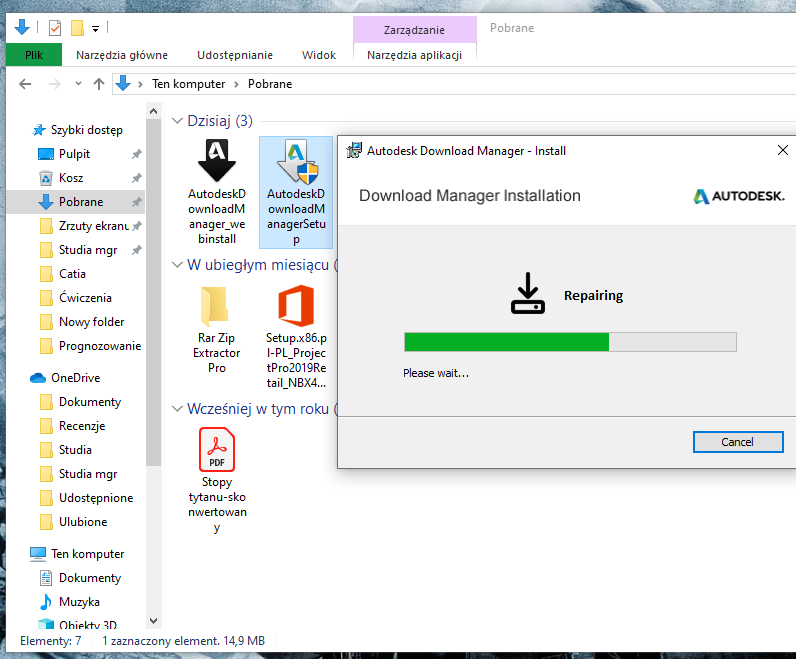Close the Autodesk Download Manager Install dialog
Image resolution: width=796 pixels, height=659 pixels.
783,150
